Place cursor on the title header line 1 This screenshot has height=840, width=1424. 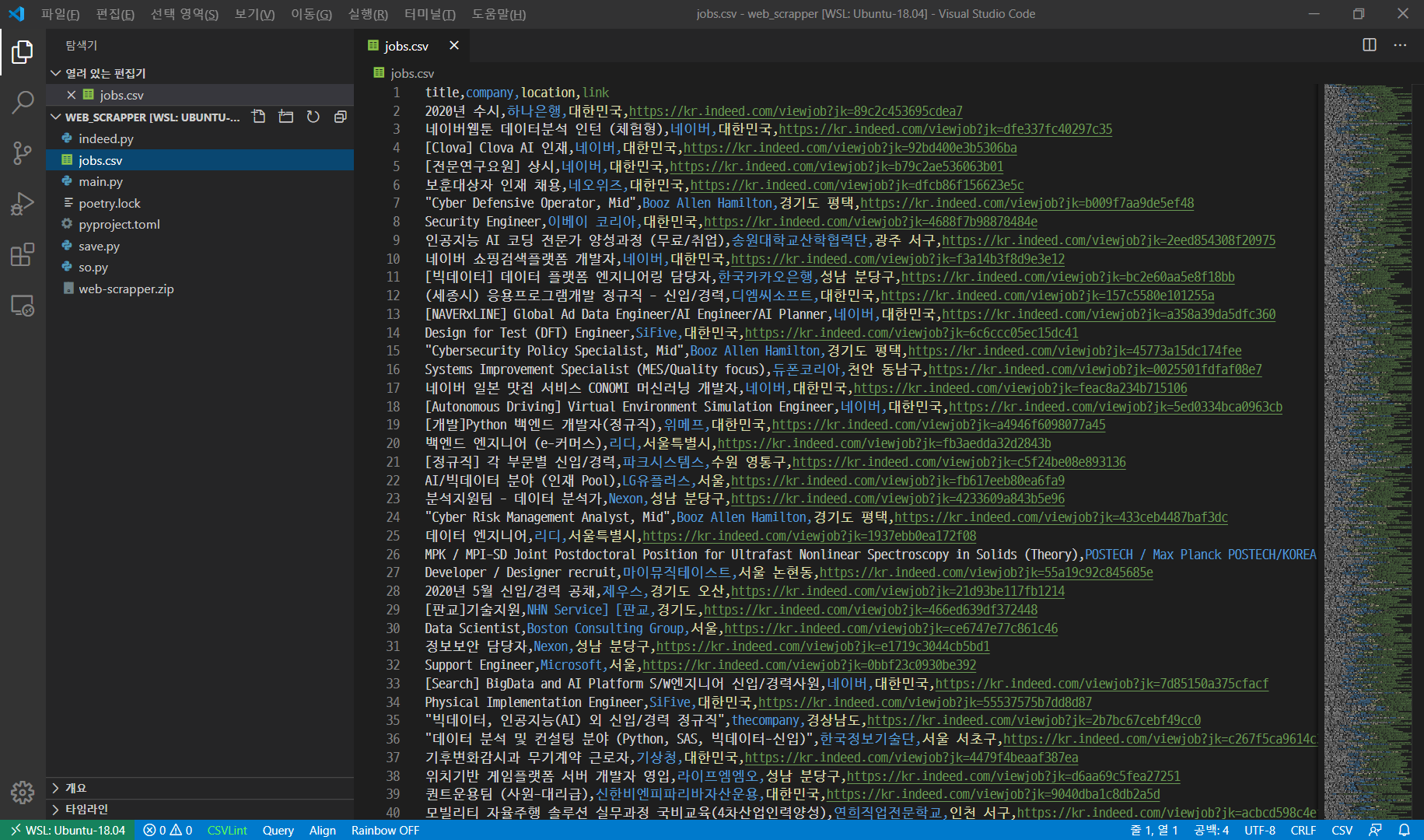pos(517,93)
